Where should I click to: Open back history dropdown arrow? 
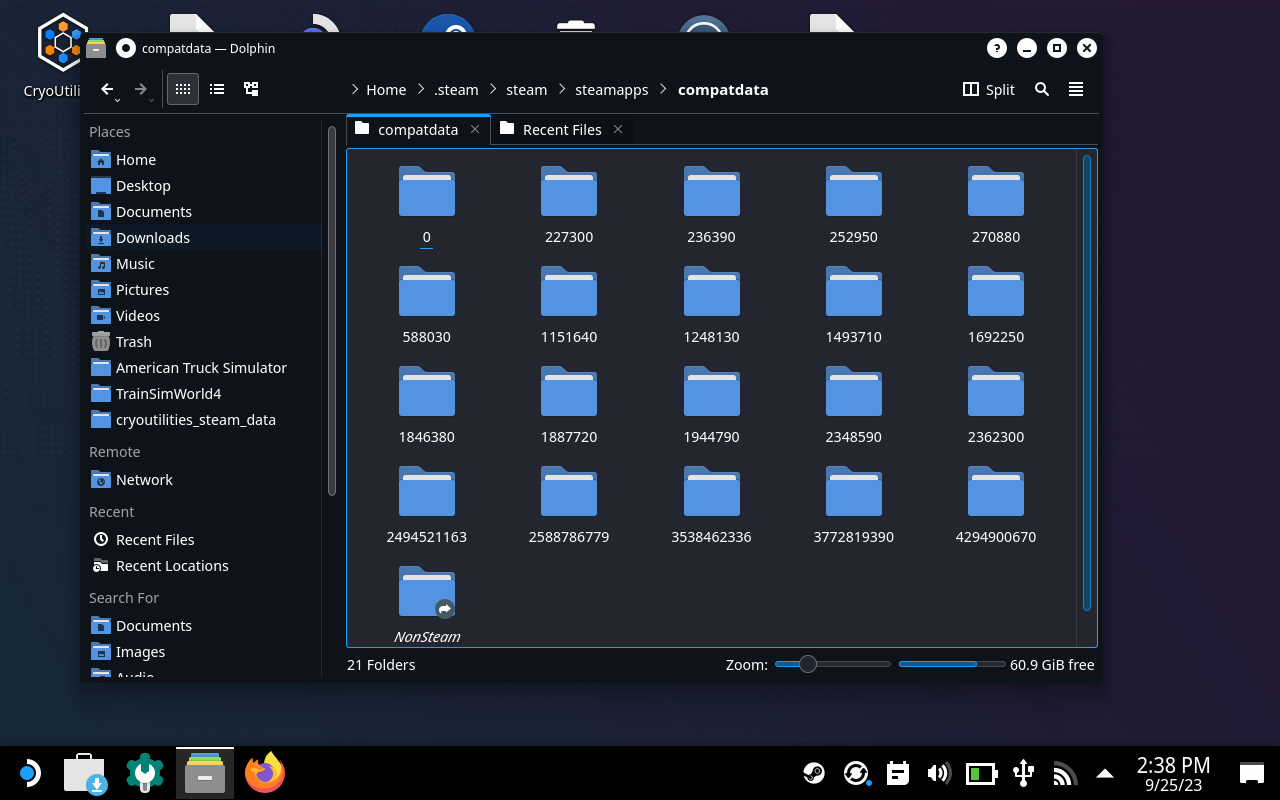(118, 99)
